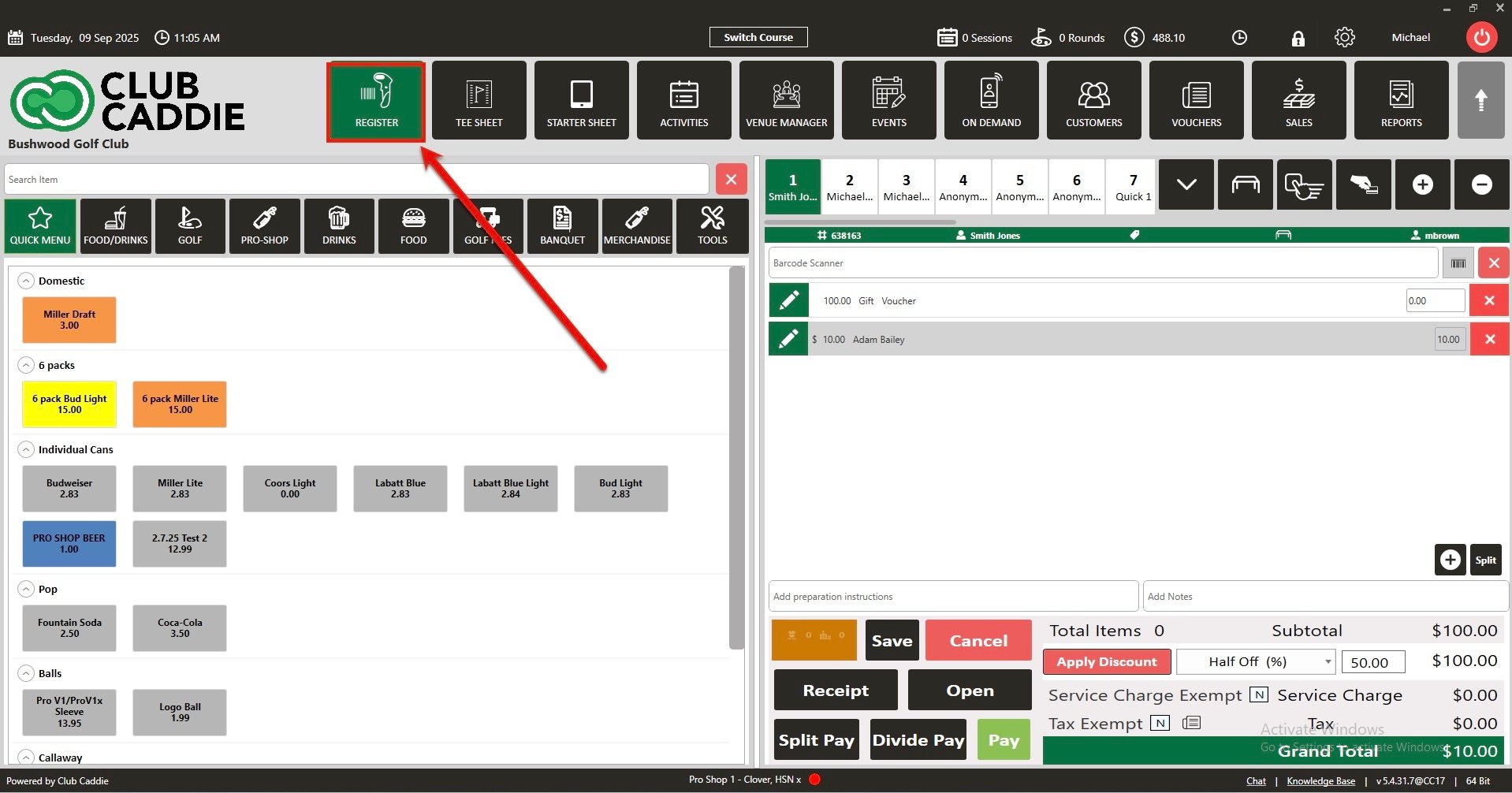Click the Divide Pay button

(x=918, y=739)
